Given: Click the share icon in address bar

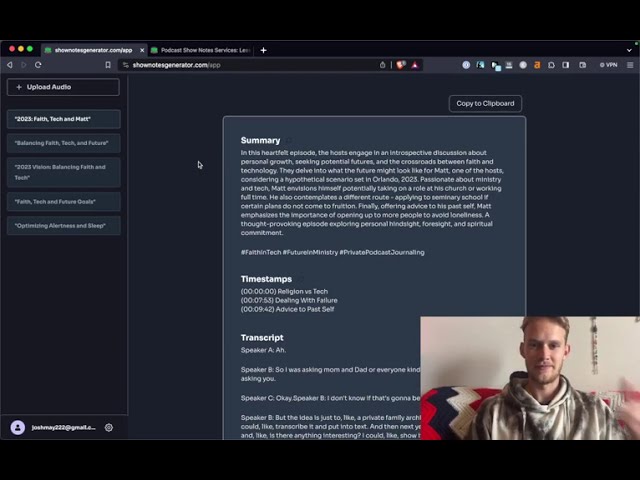Looking at the screenshot, I should (382, 65).
